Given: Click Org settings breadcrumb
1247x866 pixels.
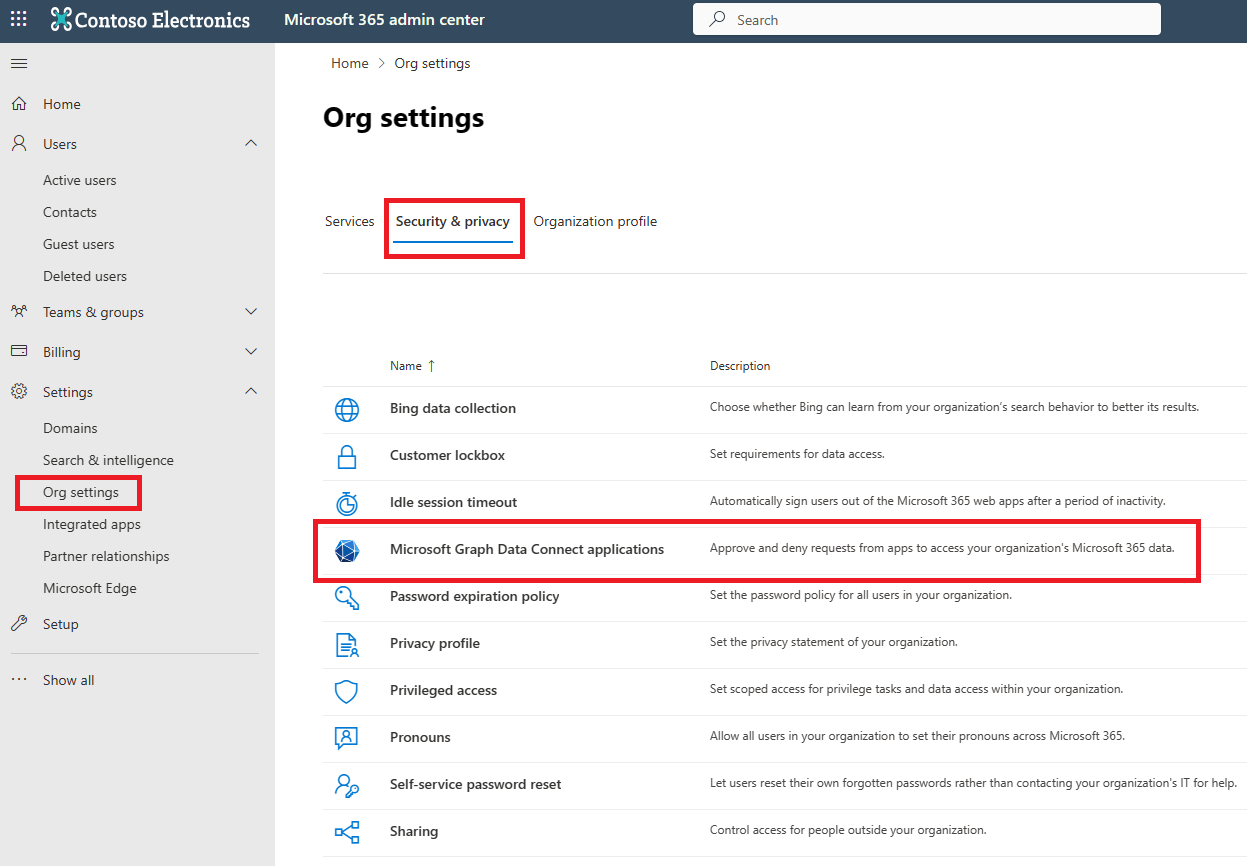Looking at the screenshot, I should point(432,63).
